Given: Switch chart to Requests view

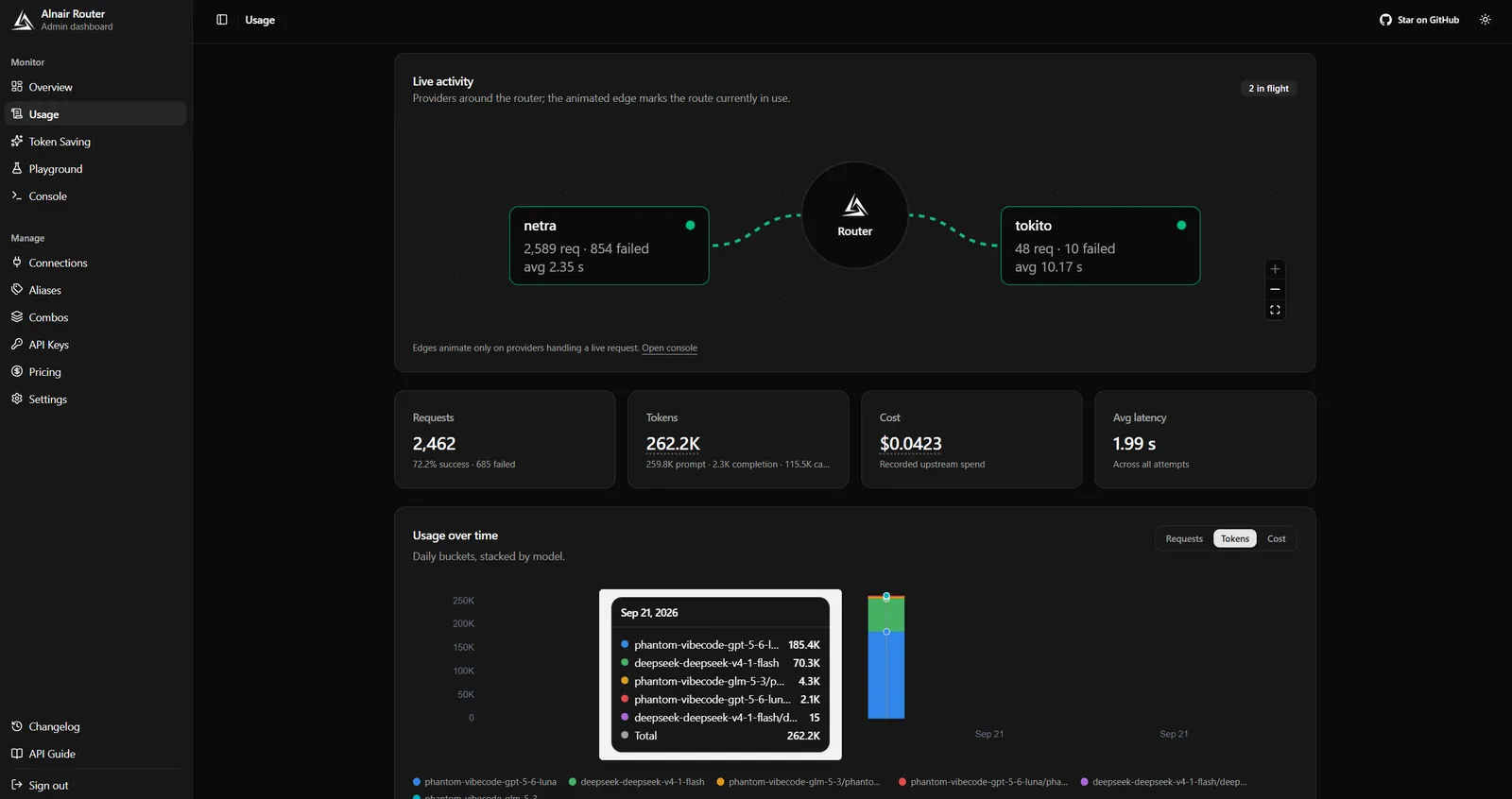Looking at the screenshot, I should point(1184,538).
